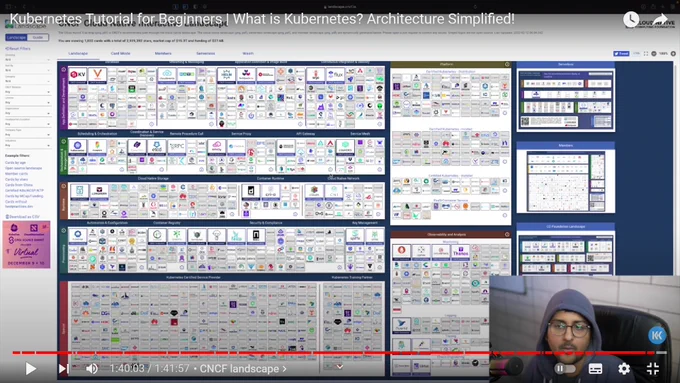Click the landscape fullscreen expand icon
The height and width of the screenshot is (383, 680).
click(646, 54)
